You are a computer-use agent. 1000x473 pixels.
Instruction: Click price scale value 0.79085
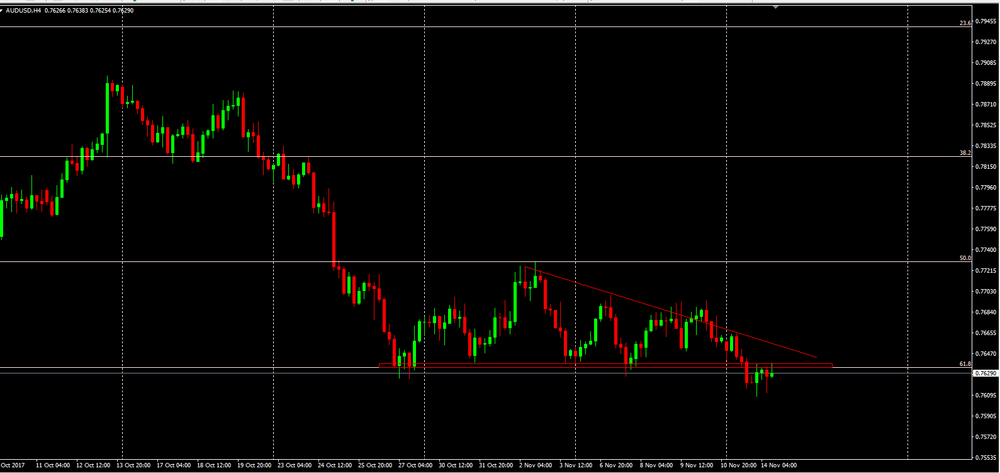[x=986, y=63]
